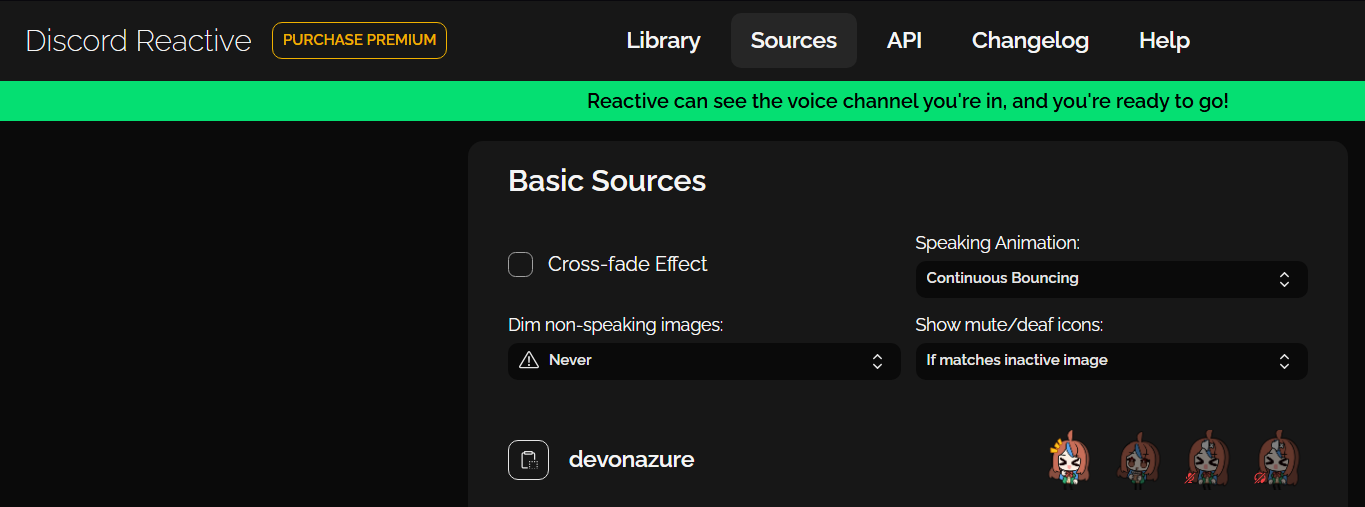Switch to the Sources tab
The image size is (1365, 507).
click(793, 41)
